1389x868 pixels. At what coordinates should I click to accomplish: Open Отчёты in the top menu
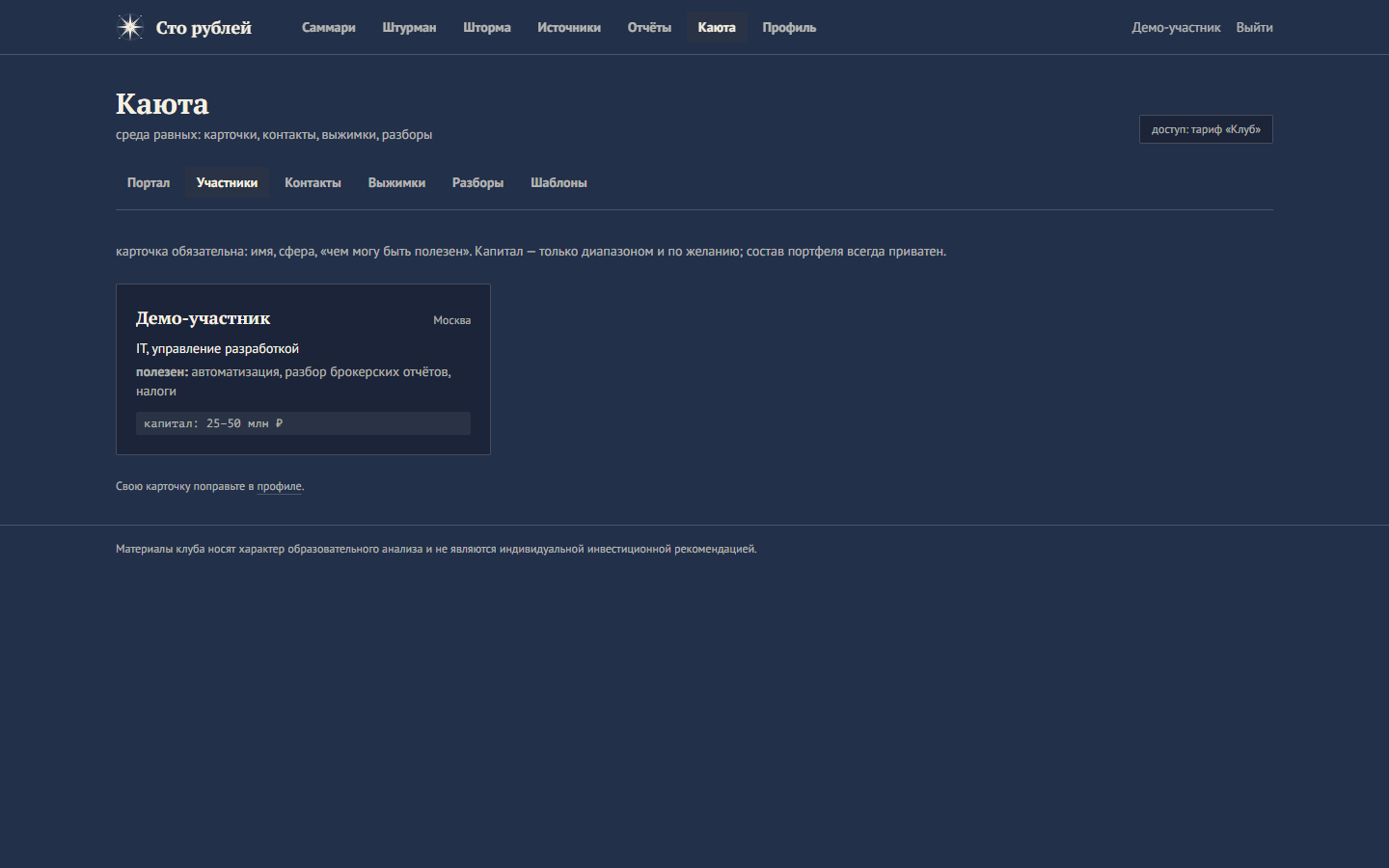coord(649,28)
